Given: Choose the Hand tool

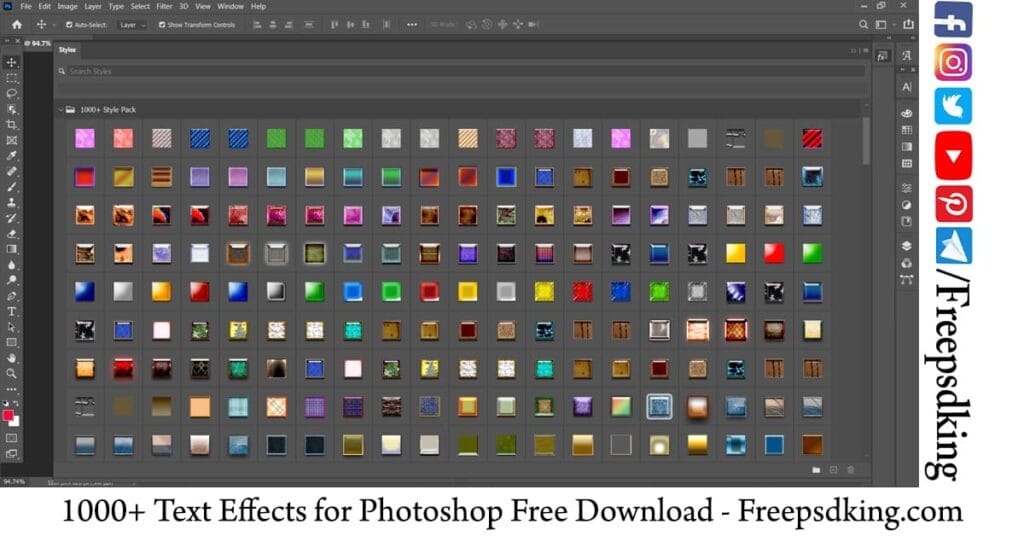Looking at the screenshot, I should [12, 357].
